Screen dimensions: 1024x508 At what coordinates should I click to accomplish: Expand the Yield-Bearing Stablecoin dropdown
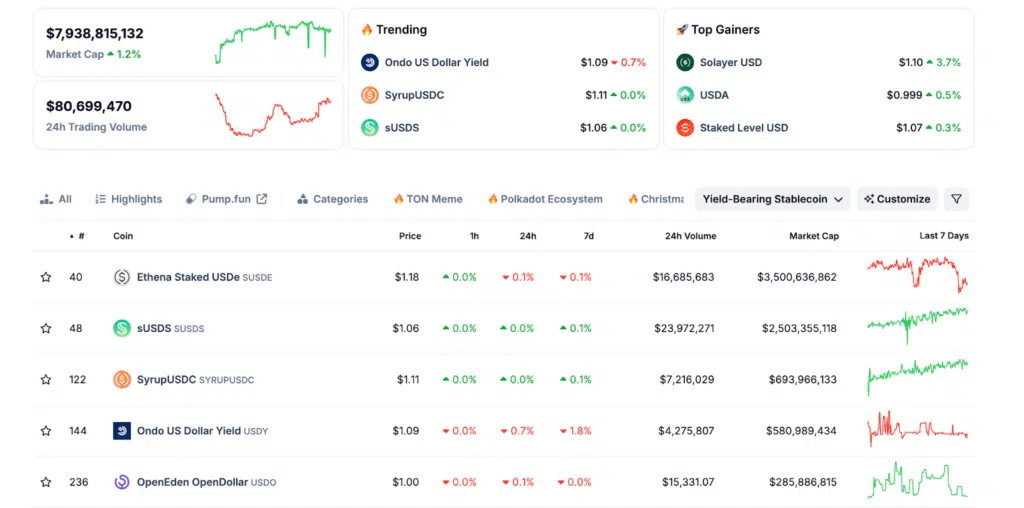tap(772, 199)
